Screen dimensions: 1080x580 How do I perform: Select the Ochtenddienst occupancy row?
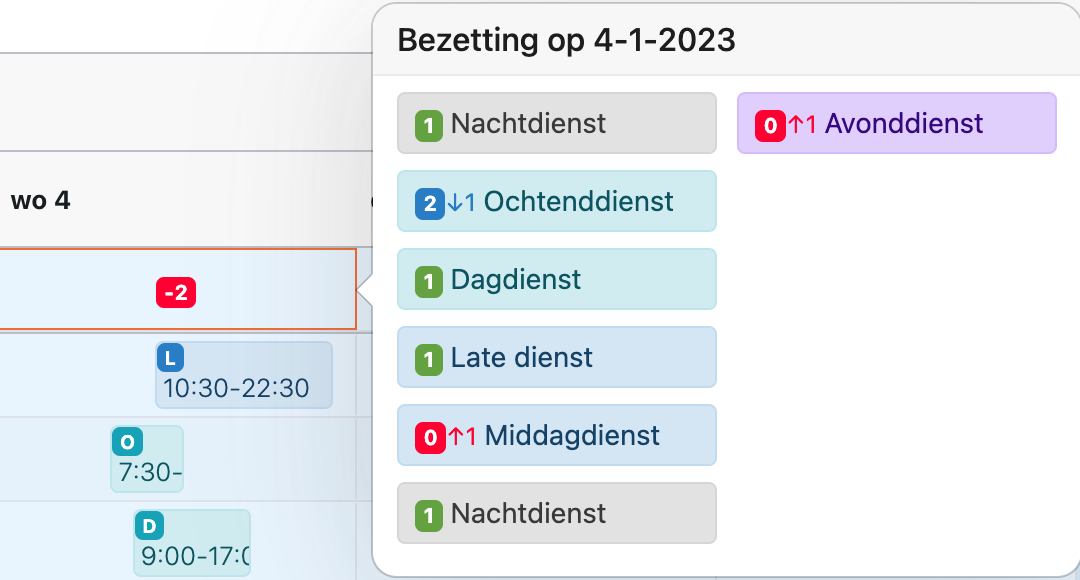[557, 201]
